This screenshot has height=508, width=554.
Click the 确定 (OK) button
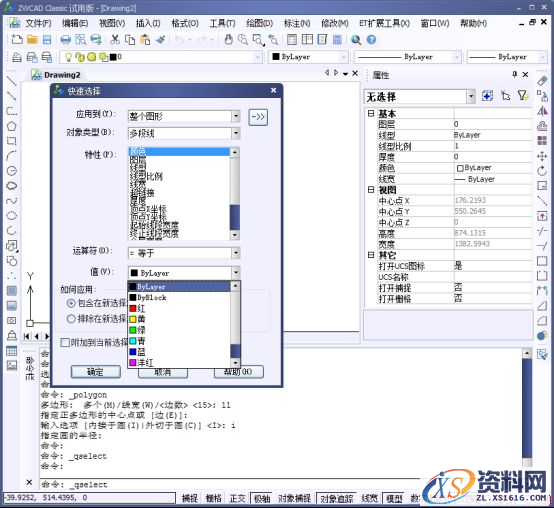pos(95,372)
